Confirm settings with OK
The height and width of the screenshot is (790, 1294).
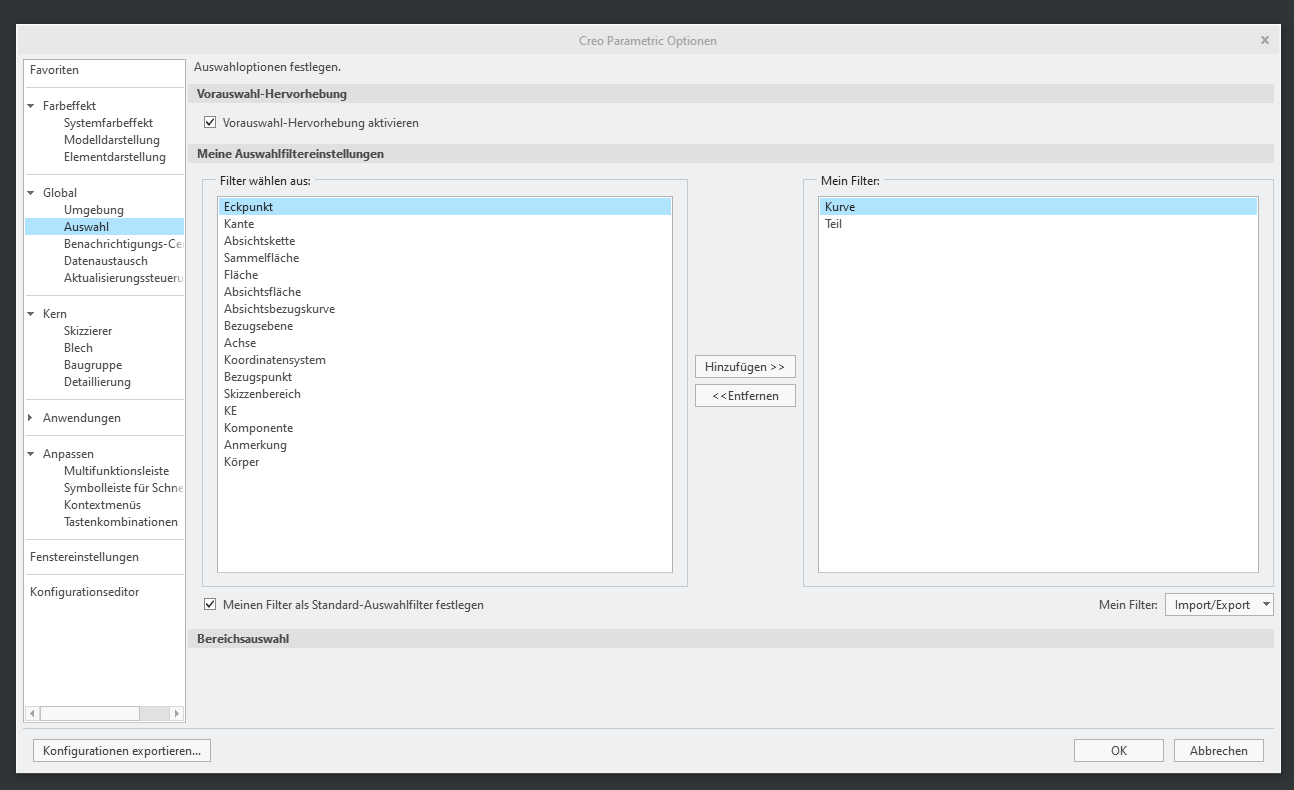coord(1118,749)
